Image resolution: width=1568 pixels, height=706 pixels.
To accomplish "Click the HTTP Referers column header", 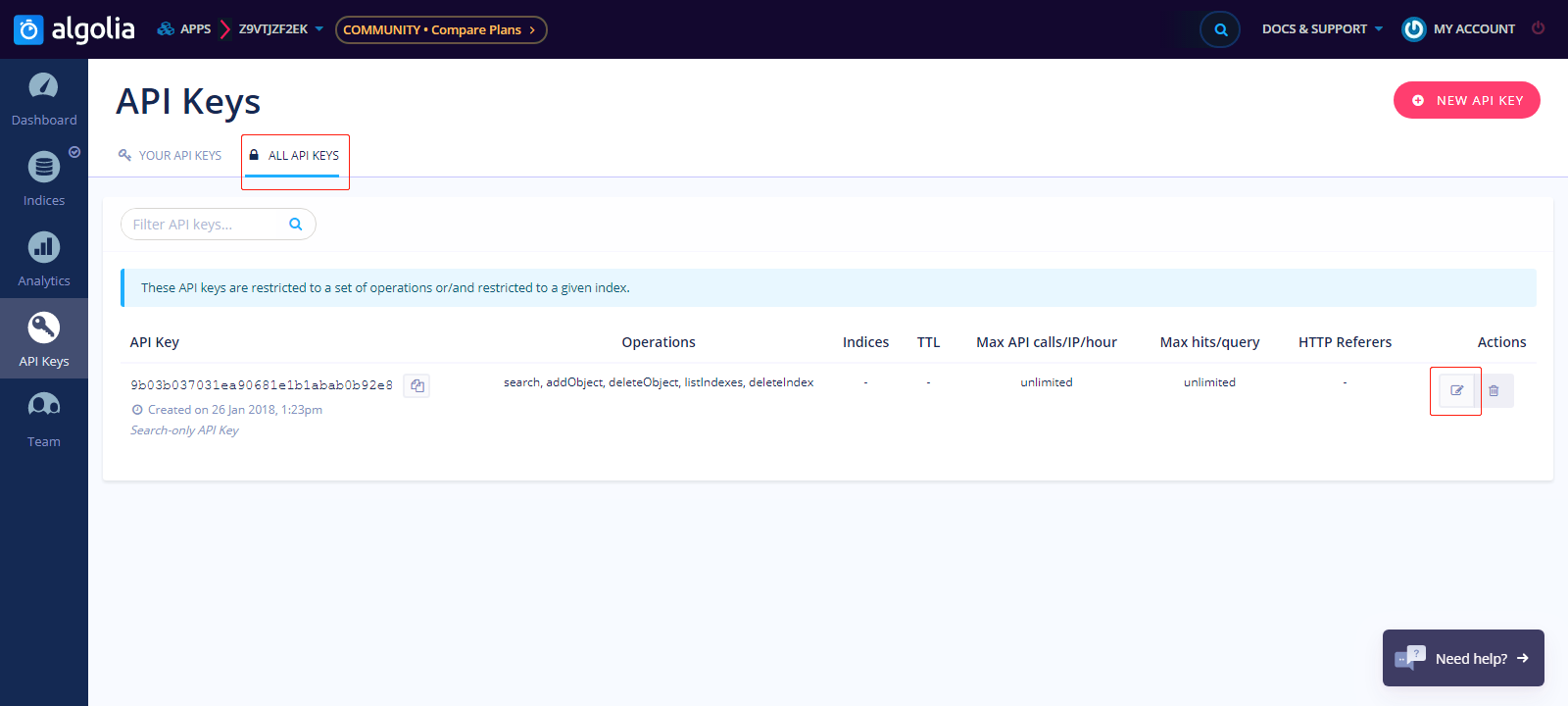I will coord(1345,342).
